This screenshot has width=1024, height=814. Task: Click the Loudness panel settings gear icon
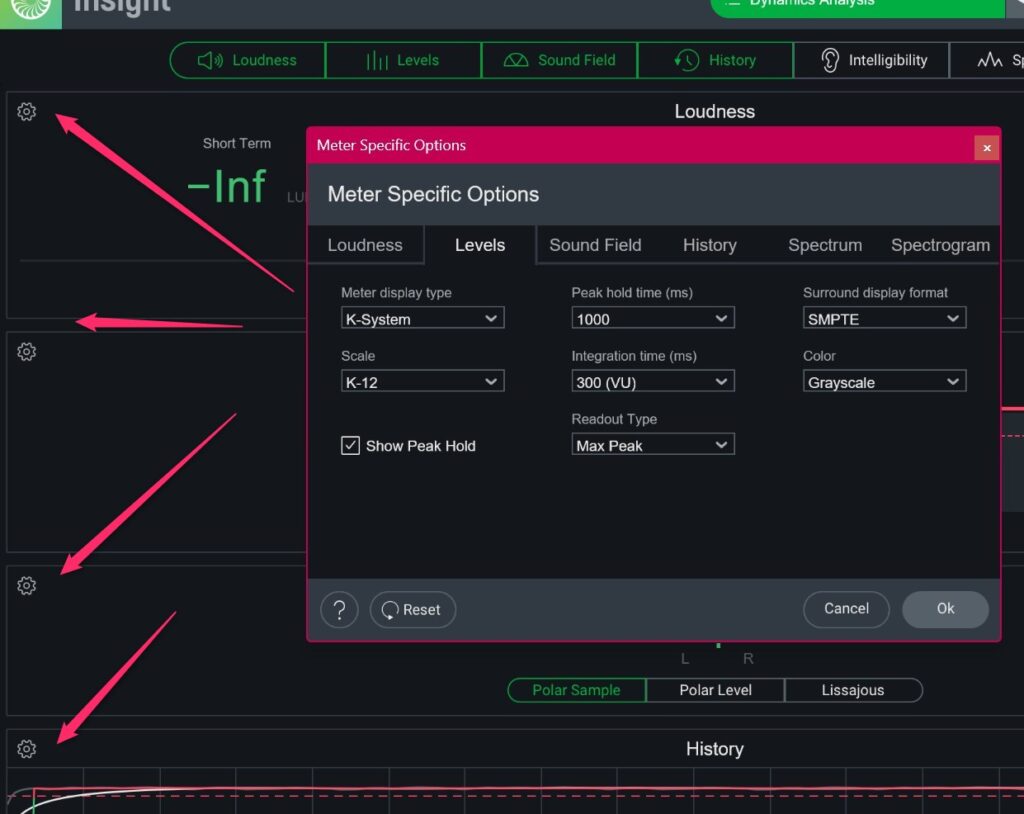(x=27, y=112)
